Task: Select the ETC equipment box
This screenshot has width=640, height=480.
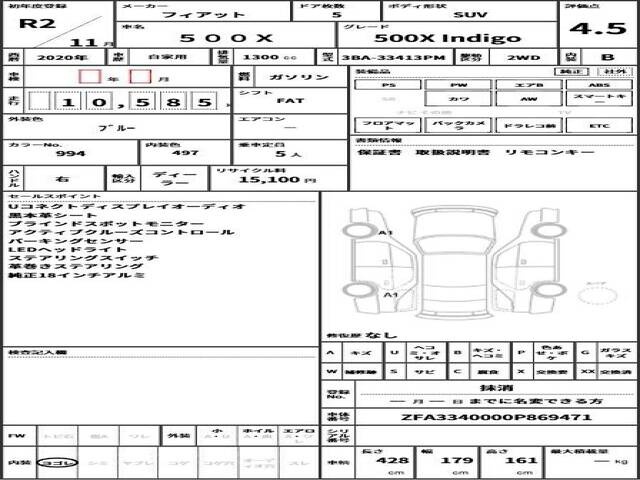Action: 597,126
